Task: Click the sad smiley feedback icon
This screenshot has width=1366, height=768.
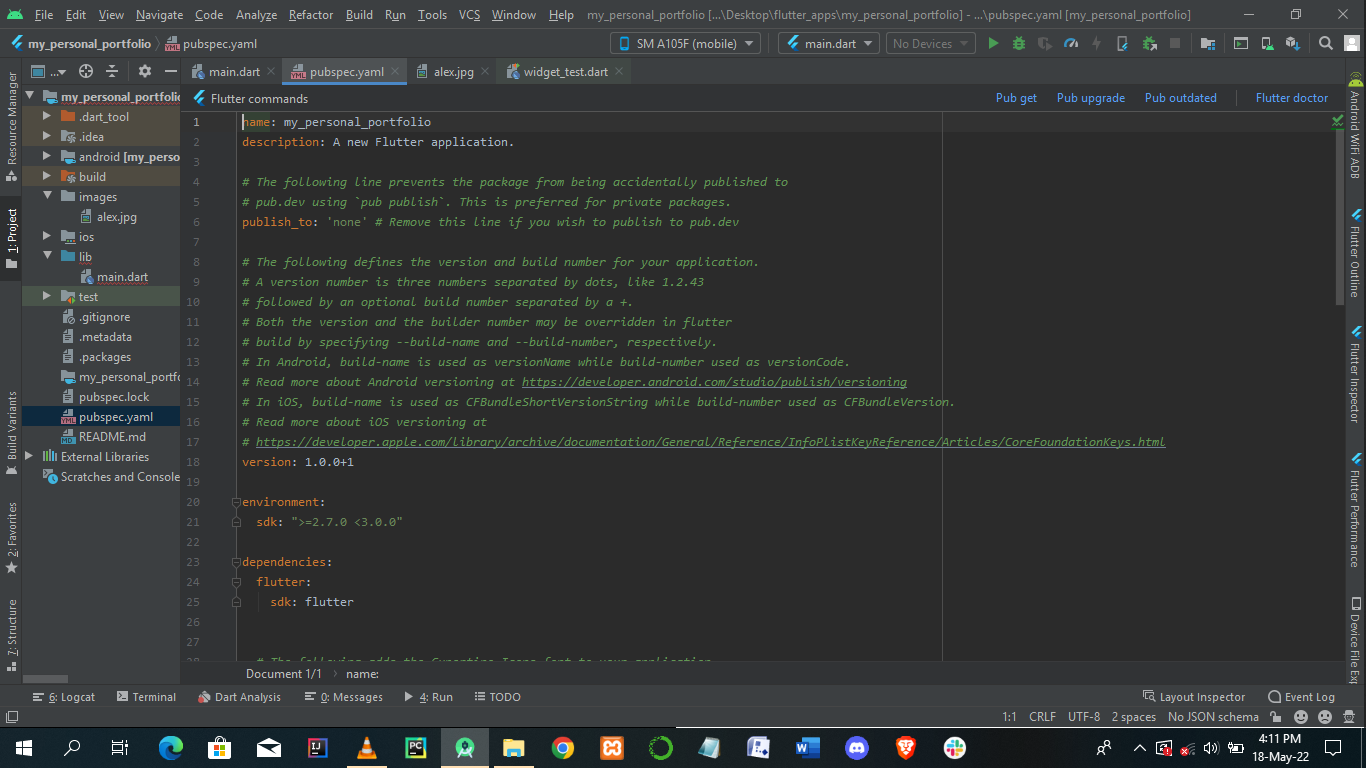Action: pyautogui.click(x=1325, y=717)
